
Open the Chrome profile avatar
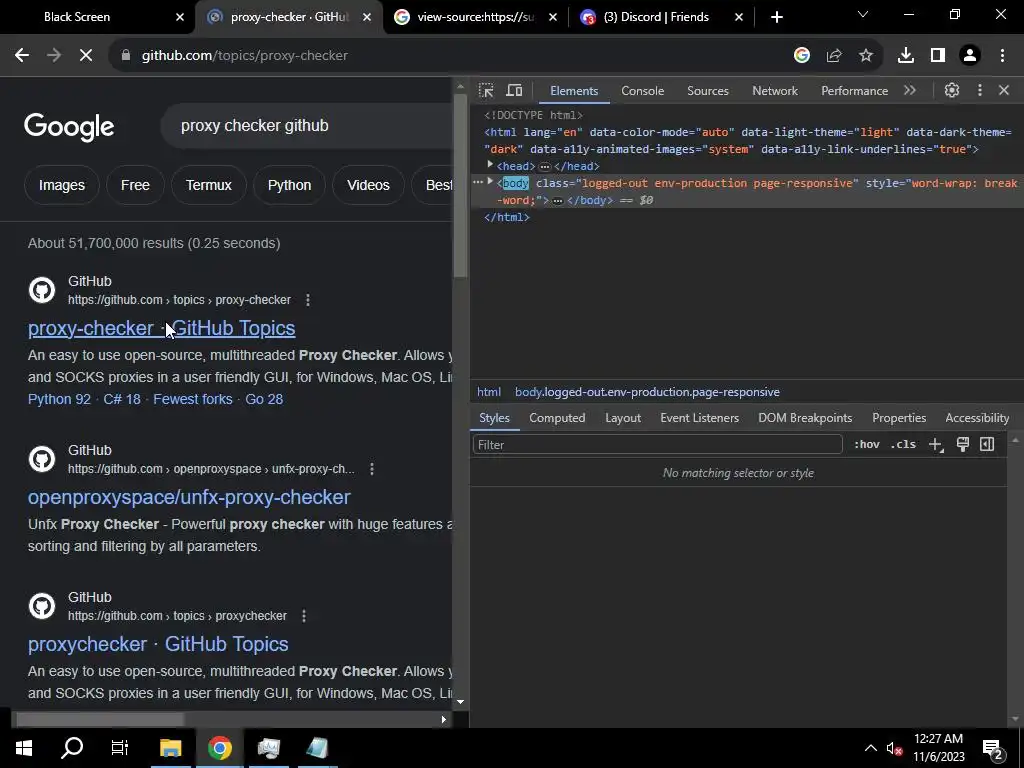point(970,56)
